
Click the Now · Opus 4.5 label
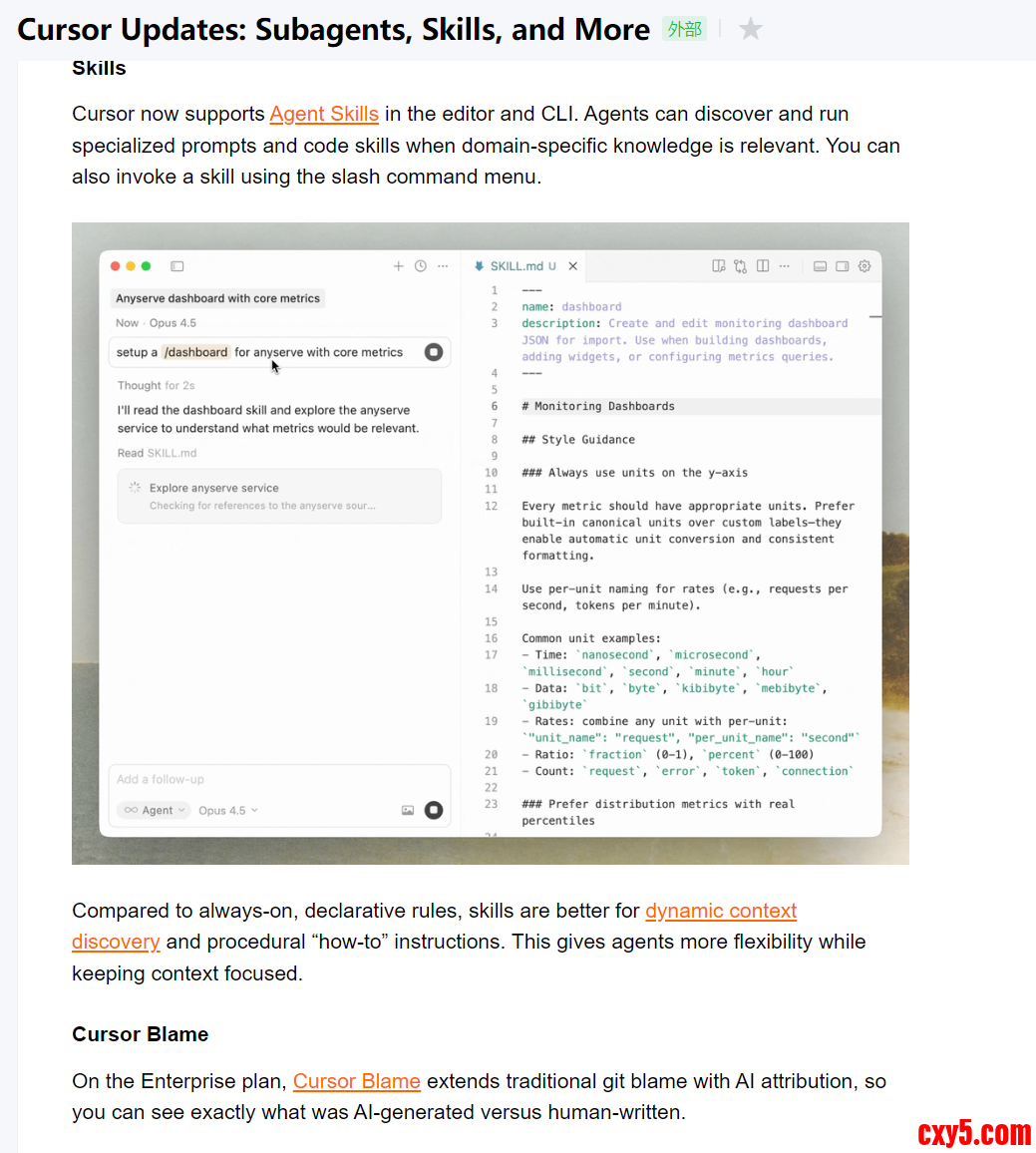click(156, 323)
